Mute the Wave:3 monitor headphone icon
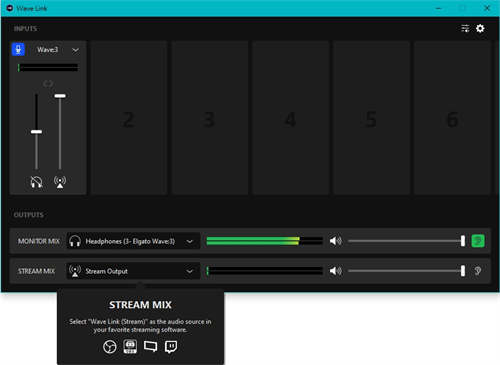The image size is (500, 365). click(36, 182)
